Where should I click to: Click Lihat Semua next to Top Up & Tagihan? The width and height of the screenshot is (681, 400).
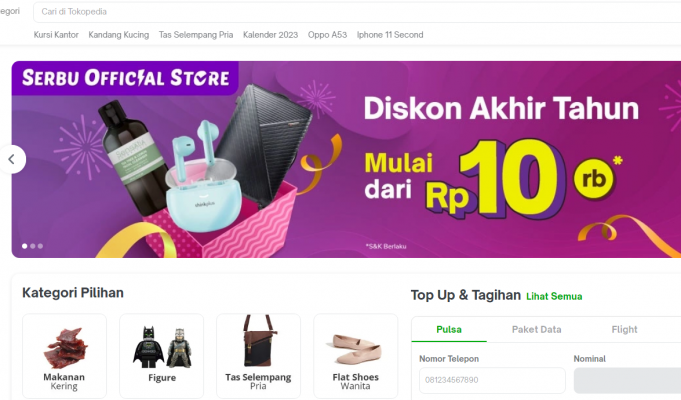pos(554,297)
